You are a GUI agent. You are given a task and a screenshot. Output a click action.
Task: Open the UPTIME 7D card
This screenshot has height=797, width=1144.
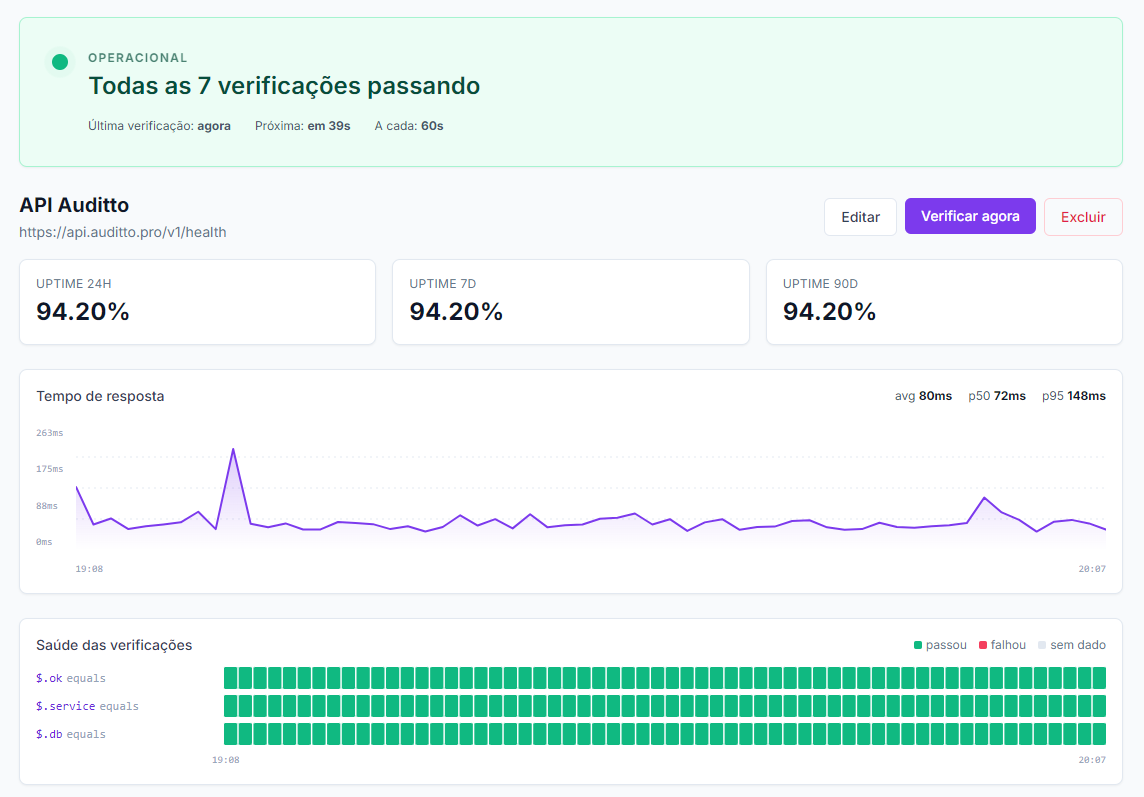point(571,301)
